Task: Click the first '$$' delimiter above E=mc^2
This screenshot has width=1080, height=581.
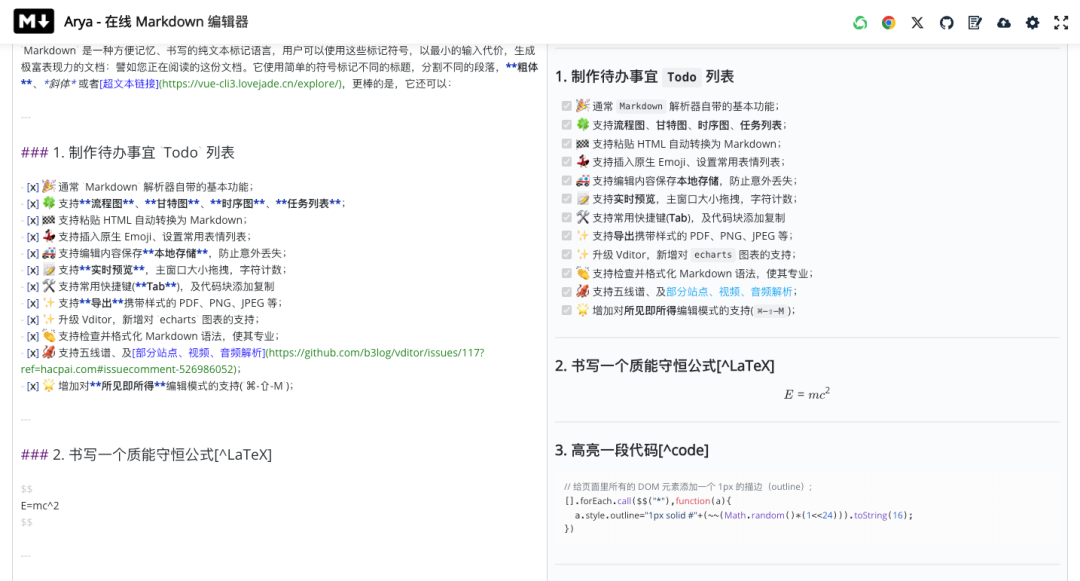Action: (x=27, y=489)
